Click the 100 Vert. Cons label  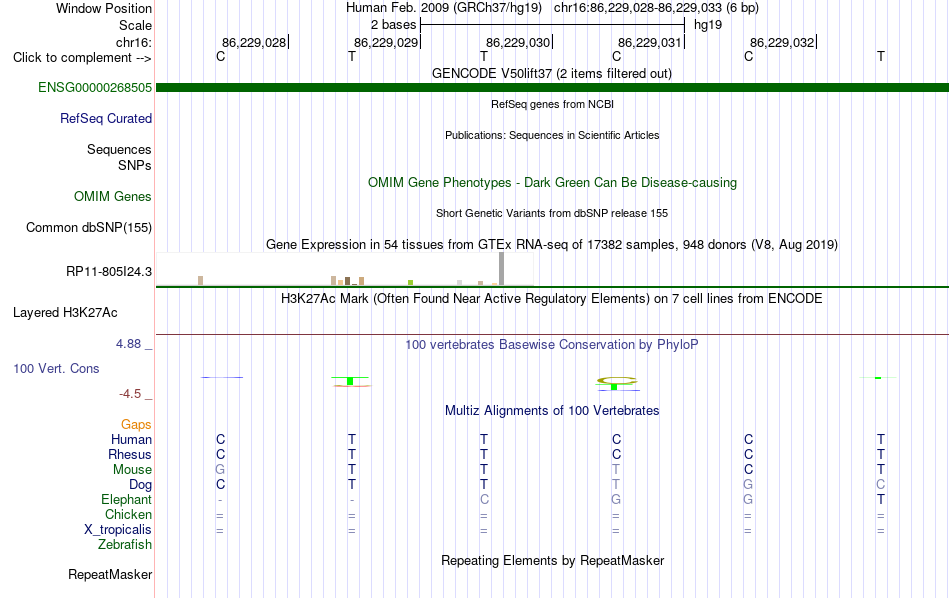pyautogui.click(x=56, y=368)
